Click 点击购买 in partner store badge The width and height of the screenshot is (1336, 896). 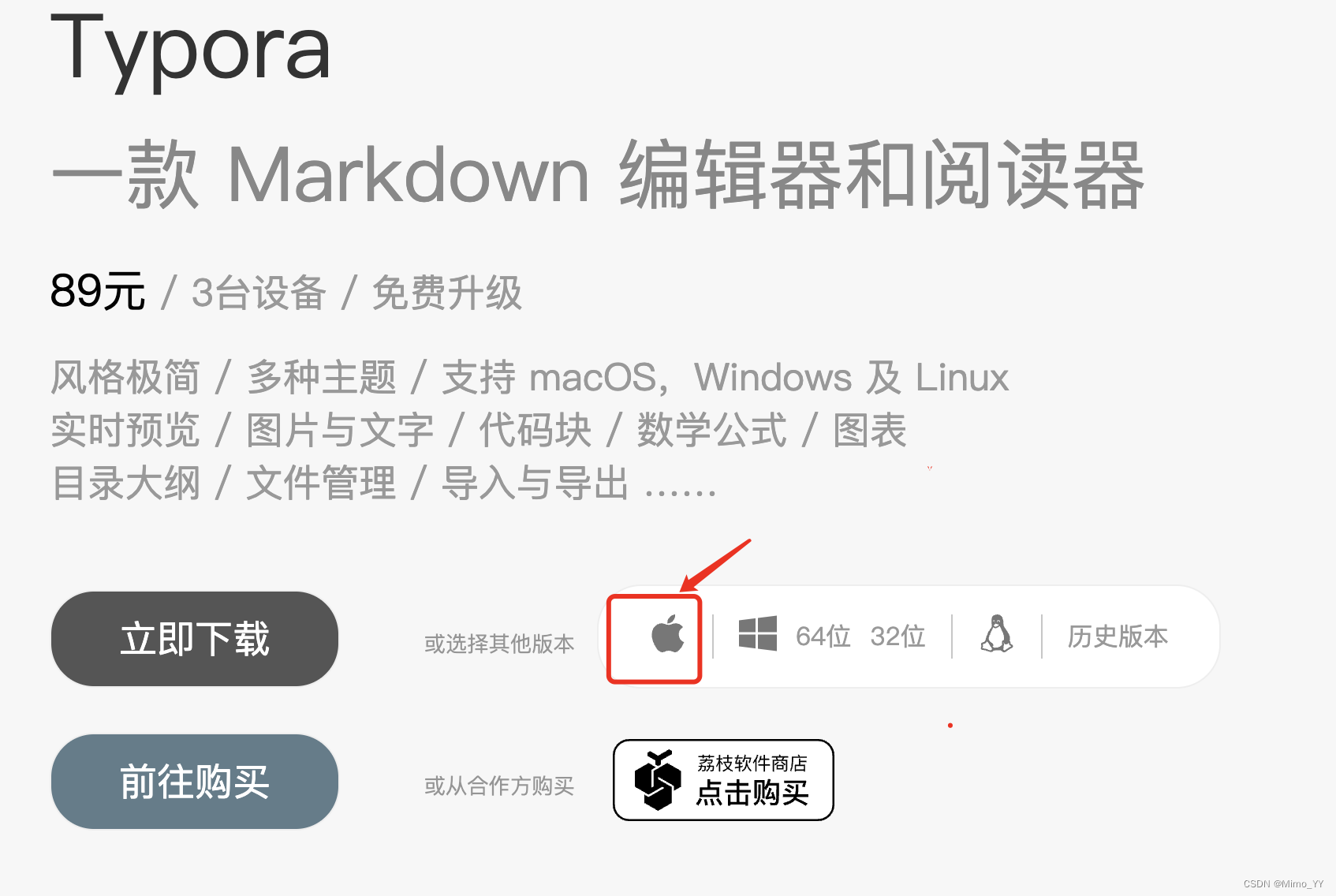pyautogui.click(x=752, y=793)
